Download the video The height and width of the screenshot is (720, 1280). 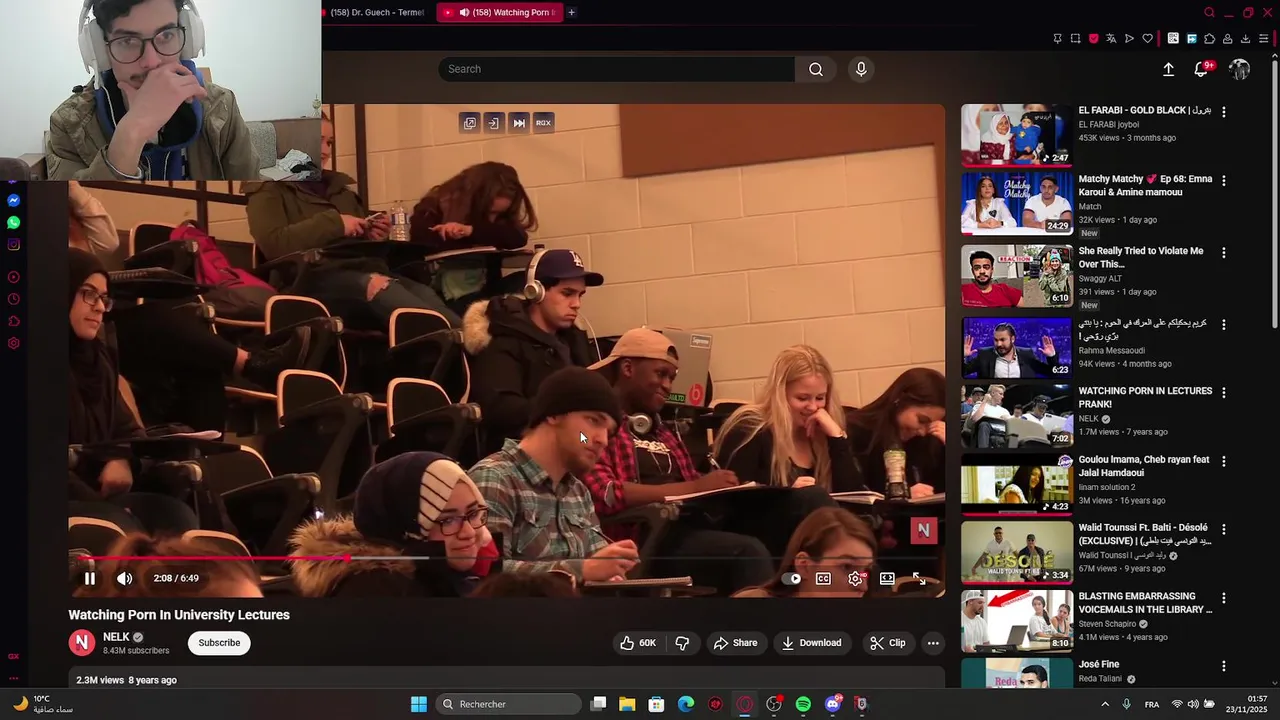coord(811,643)
